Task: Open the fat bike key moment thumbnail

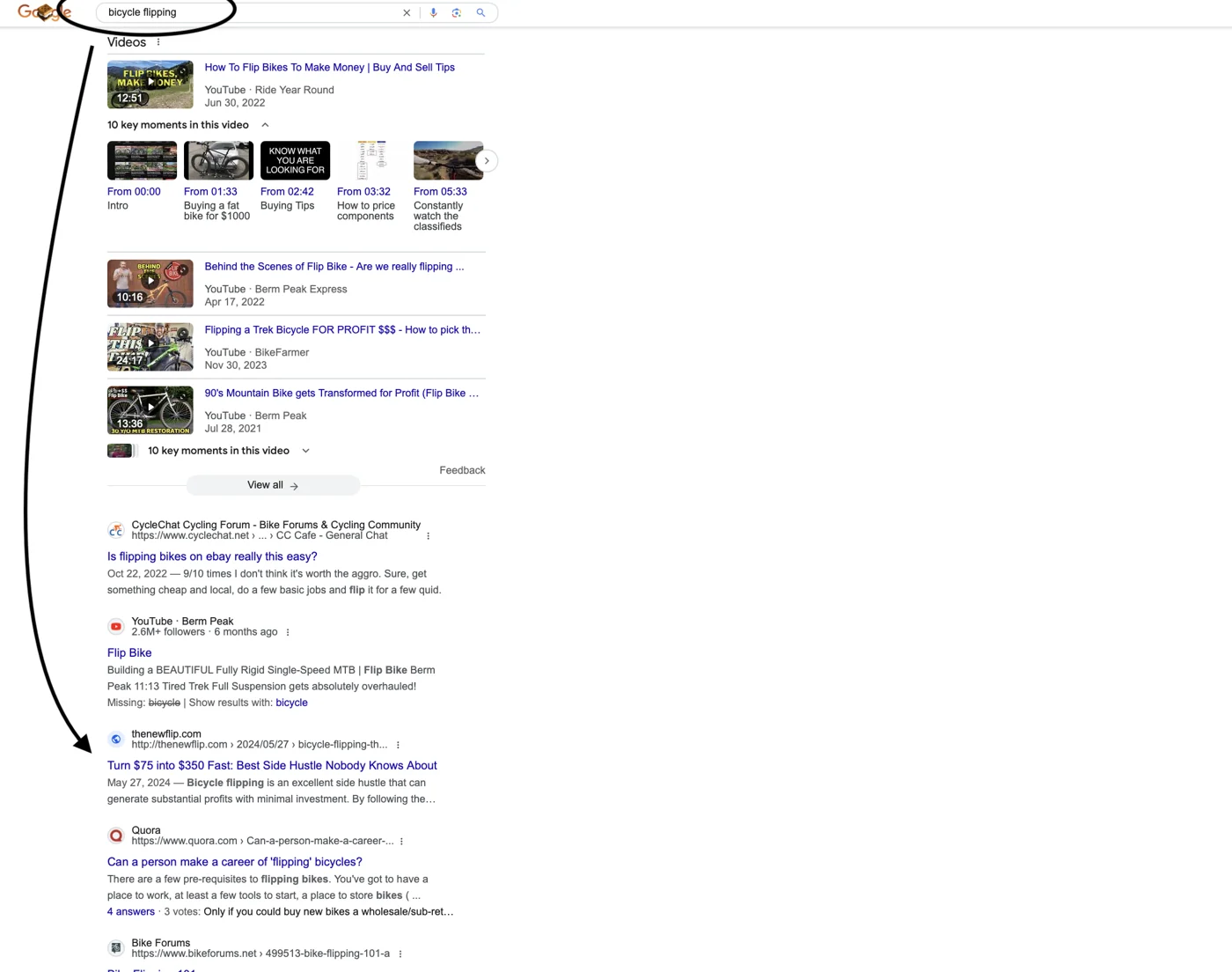Action: [218, 160]
